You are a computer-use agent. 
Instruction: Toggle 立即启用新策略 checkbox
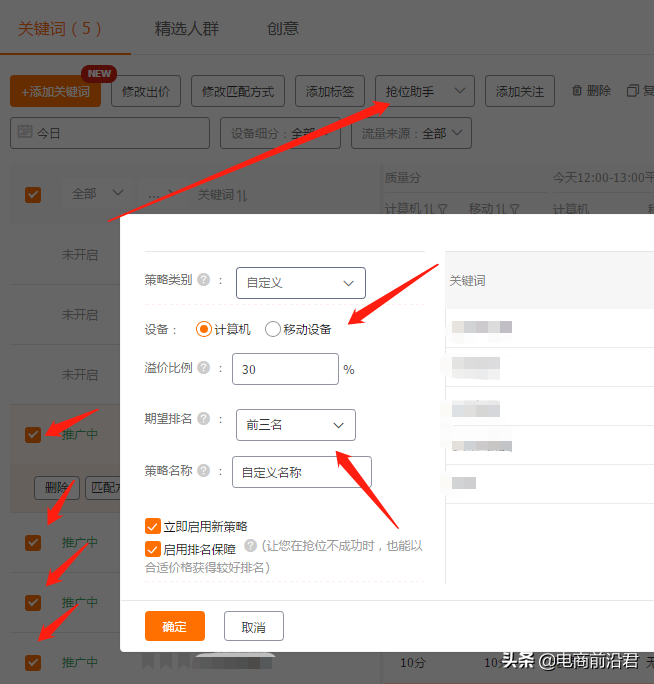tap(153, 526)
